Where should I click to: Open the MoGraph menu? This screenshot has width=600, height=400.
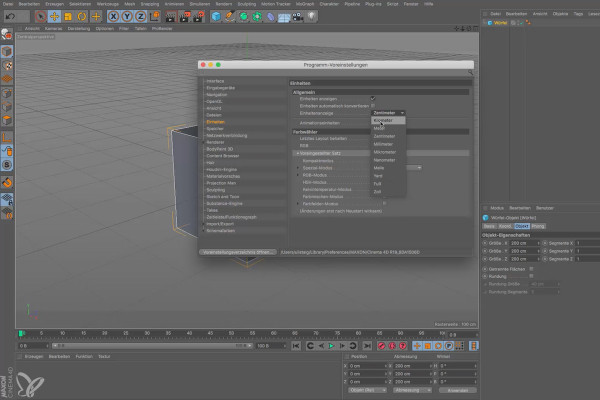pos(305,4)
